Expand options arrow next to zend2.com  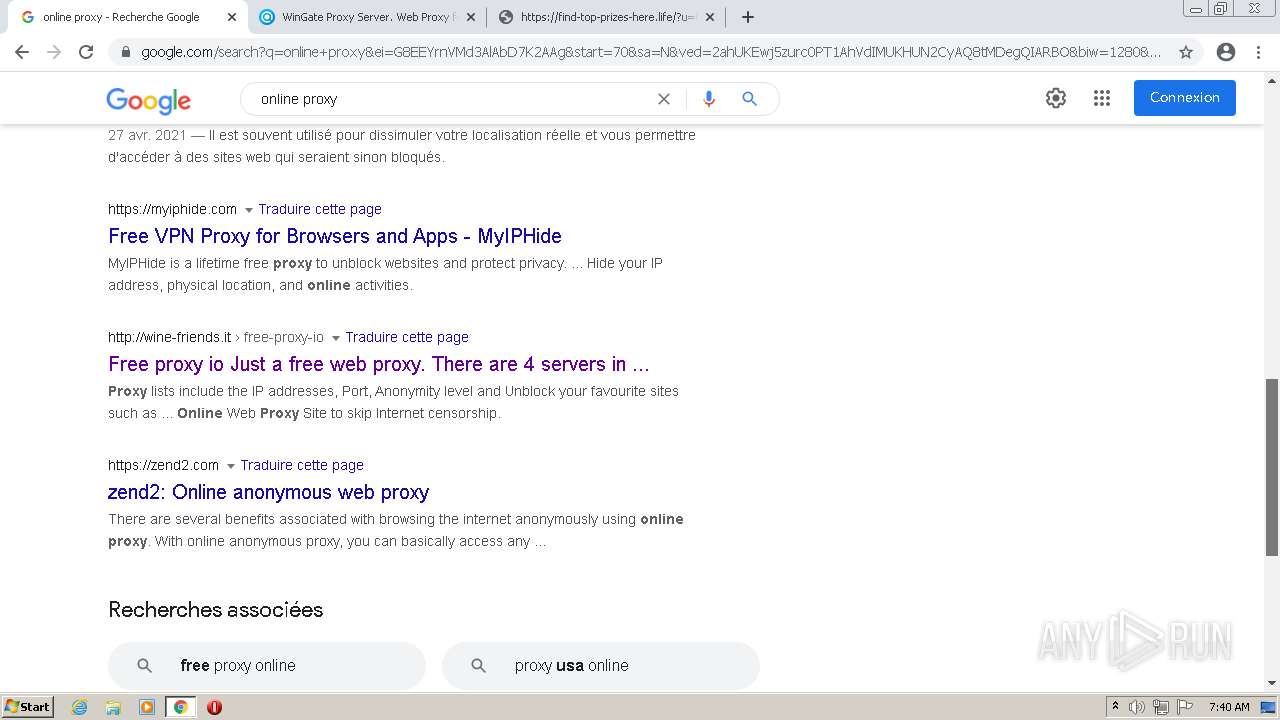click(x=230, y=466)
